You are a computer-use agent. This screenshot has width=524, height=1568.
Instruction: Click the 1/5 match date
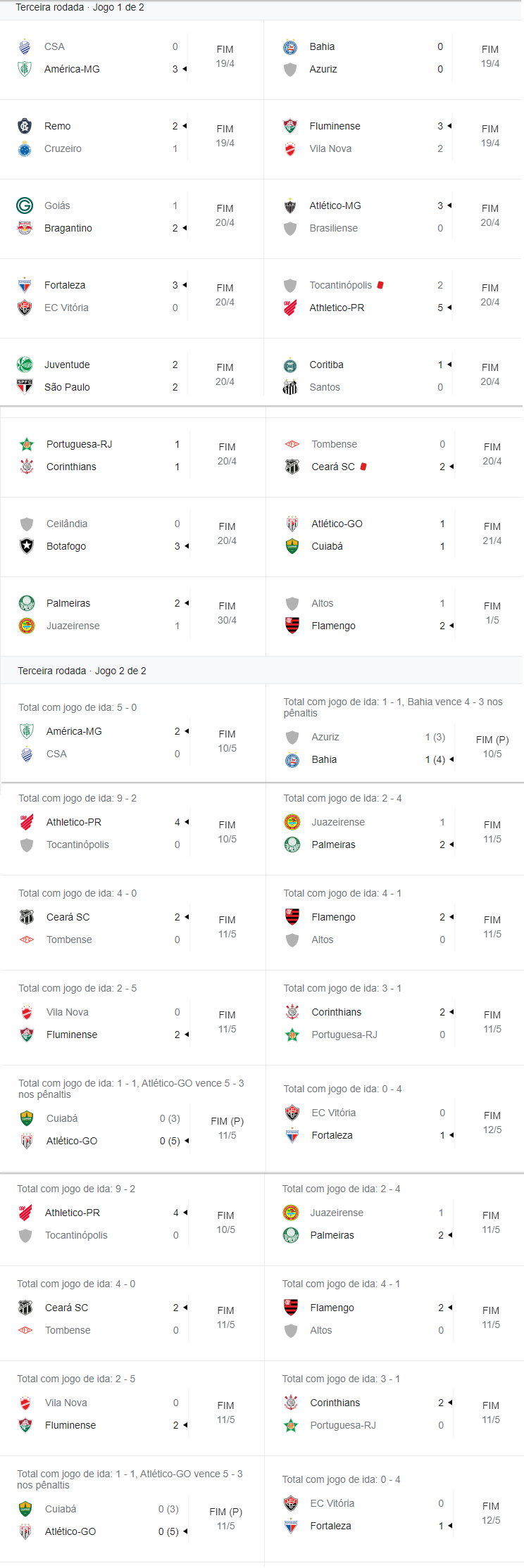(x=492, y=620)
